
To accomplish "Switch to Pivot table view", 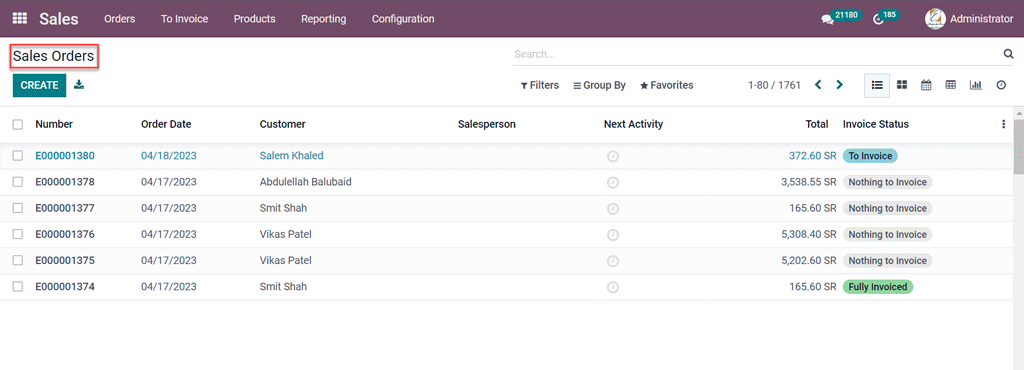I will (951, 85).
